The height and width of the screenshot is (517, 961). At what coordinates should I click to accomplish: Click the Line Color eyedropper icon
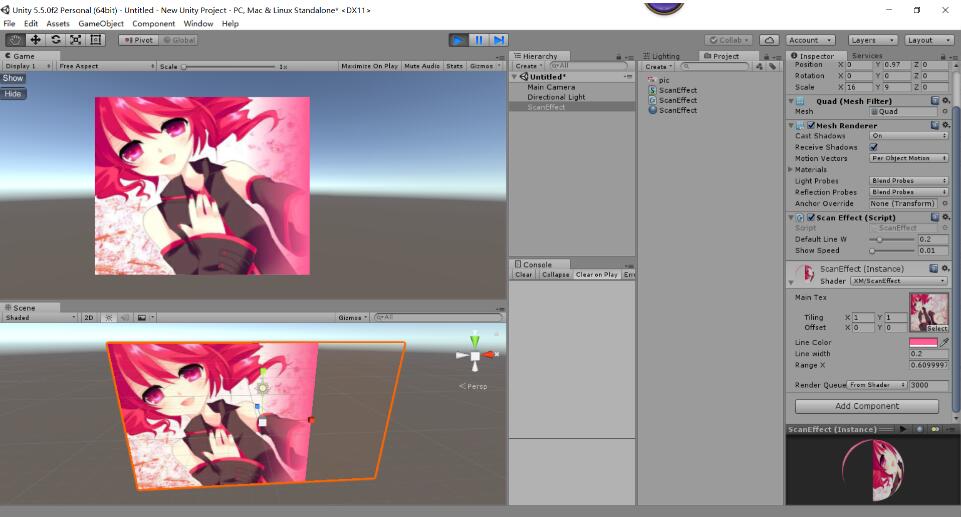(944, 342)
